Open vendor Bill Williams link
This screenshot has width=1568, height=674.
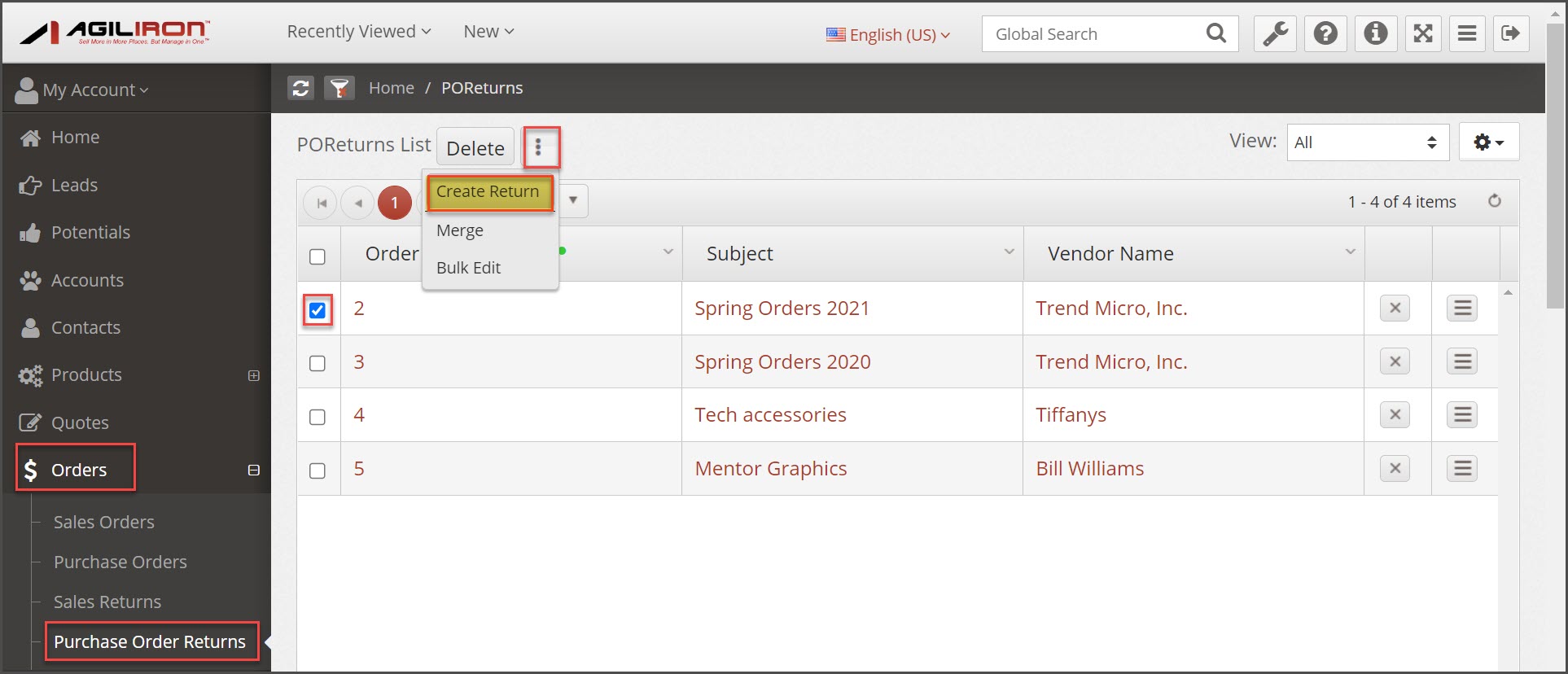click(1089, 469)
